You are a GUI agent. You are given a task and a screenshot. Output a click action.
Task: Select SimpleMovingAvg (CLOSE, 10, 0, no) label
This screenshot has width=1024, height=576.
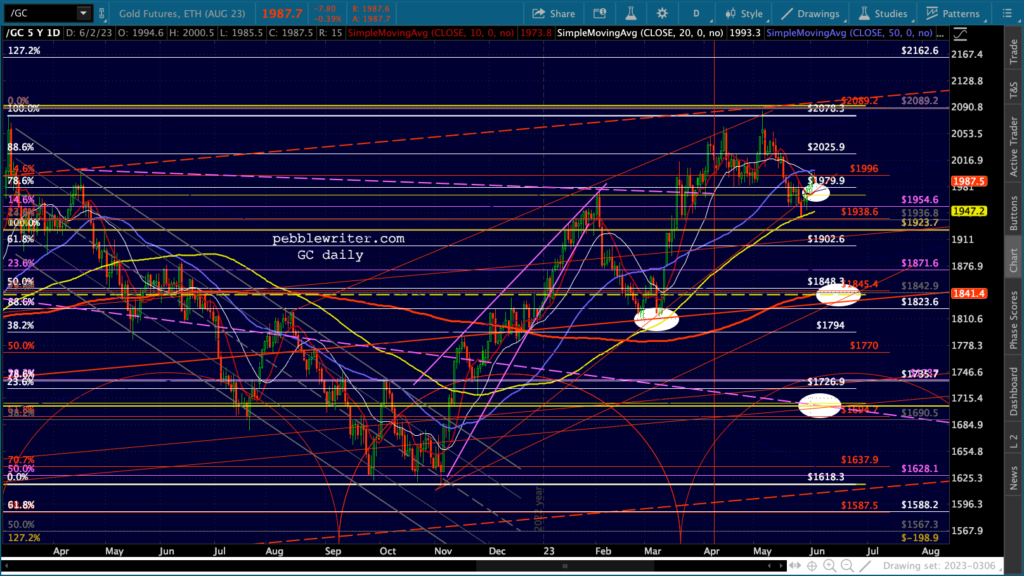tap(431, 33)
